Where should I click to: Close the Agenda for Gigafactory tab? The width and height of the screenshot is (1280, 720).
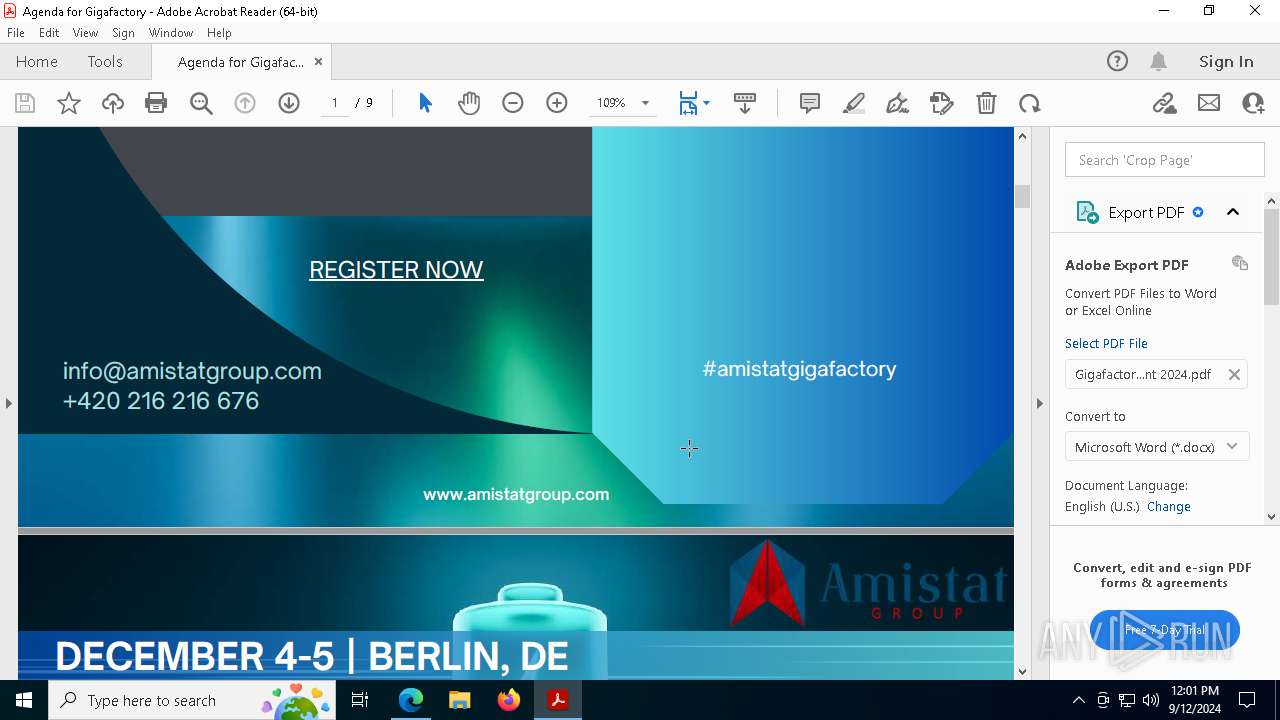tap(318, 61)
